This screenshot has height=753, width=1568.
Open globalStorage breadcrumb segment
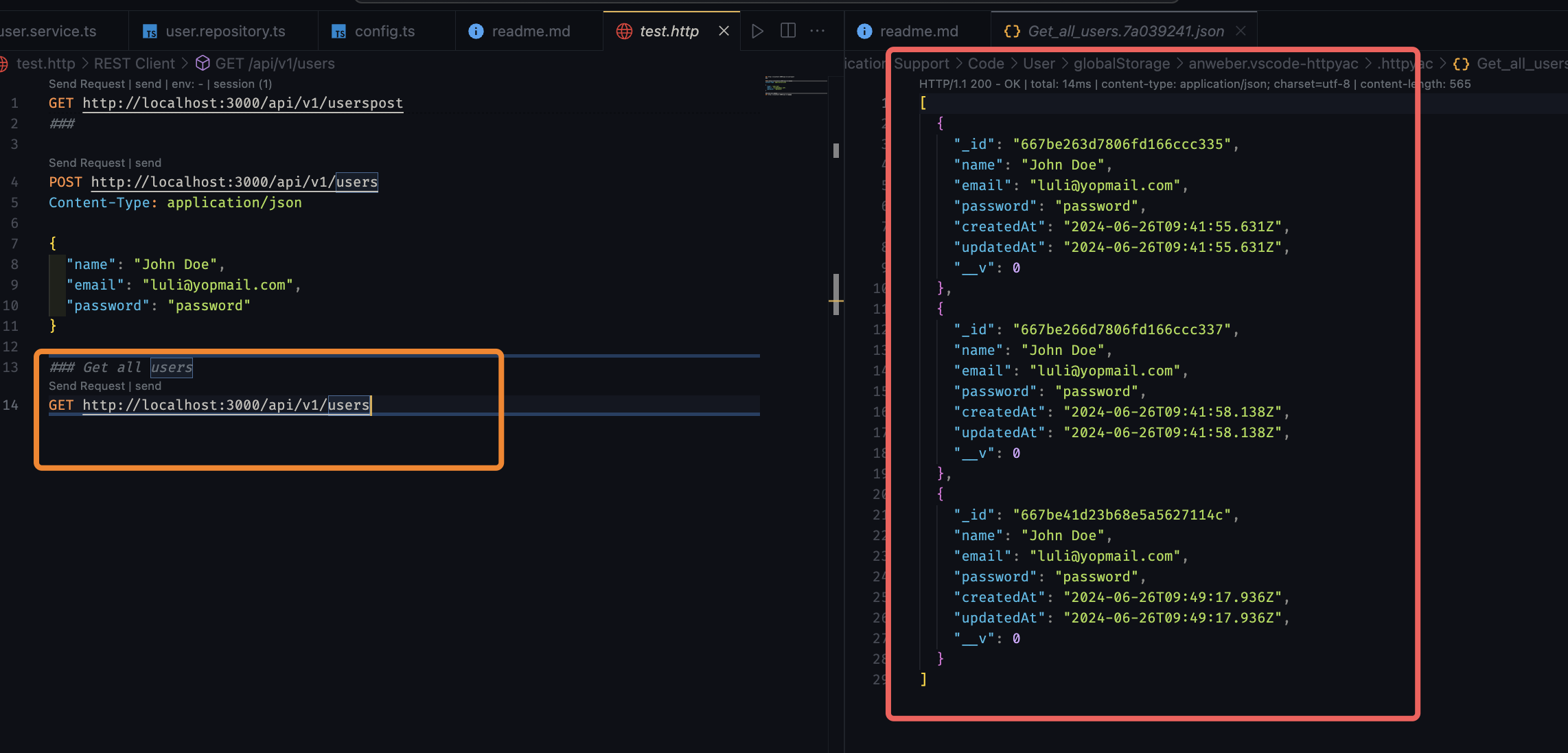[x=1121, y=64]
